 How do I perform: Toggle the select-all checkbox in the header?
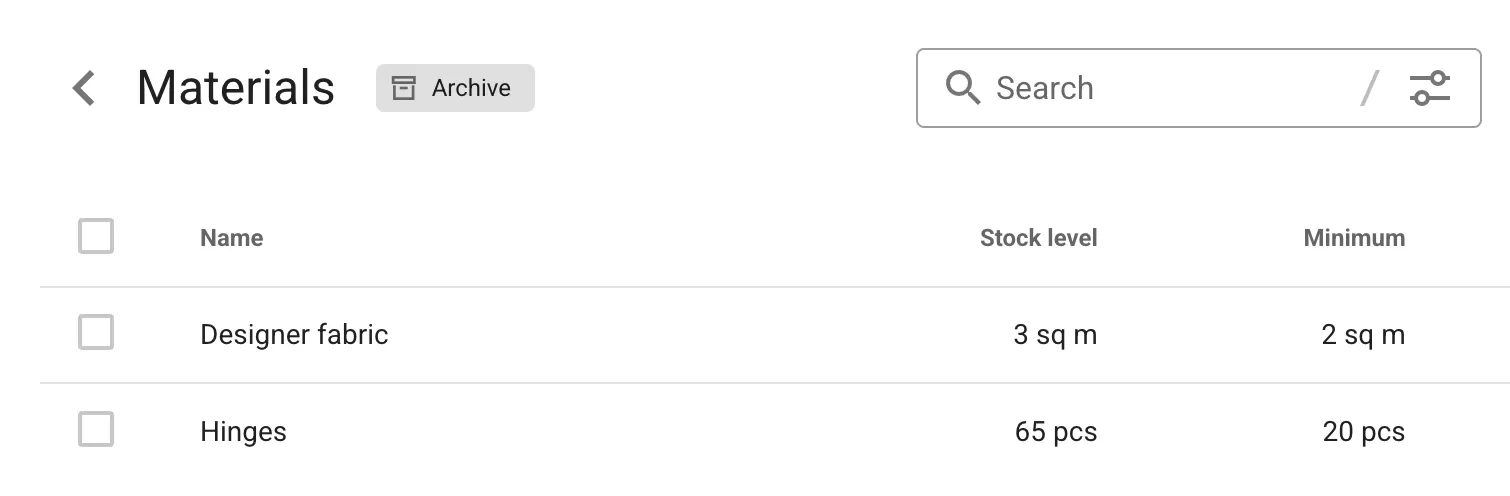pos(96,237)
